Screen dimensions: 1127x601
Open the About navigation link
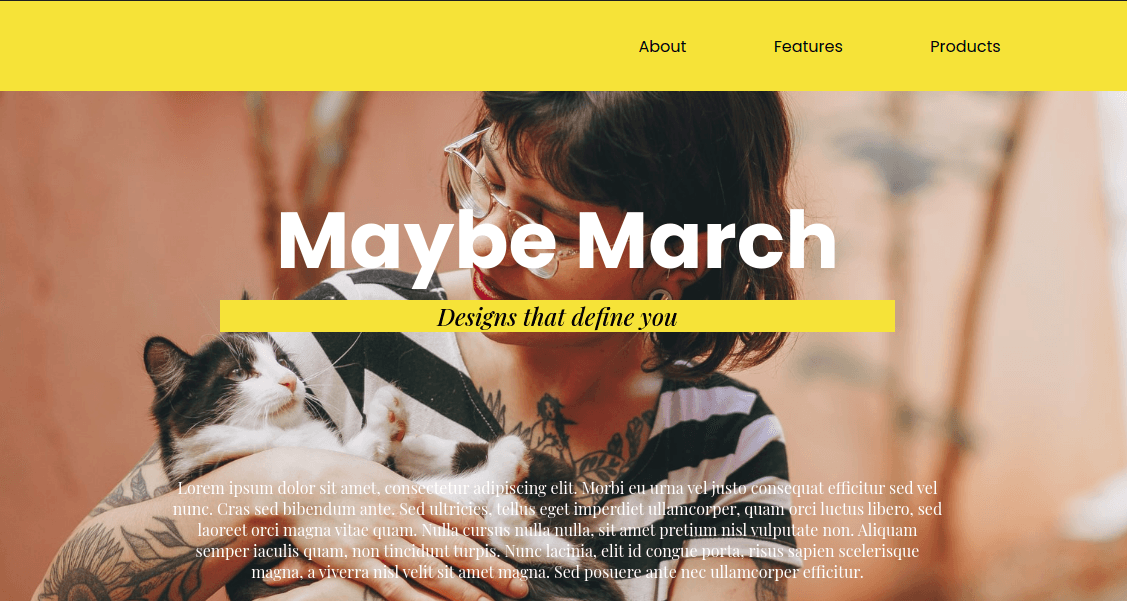(662, 47)
